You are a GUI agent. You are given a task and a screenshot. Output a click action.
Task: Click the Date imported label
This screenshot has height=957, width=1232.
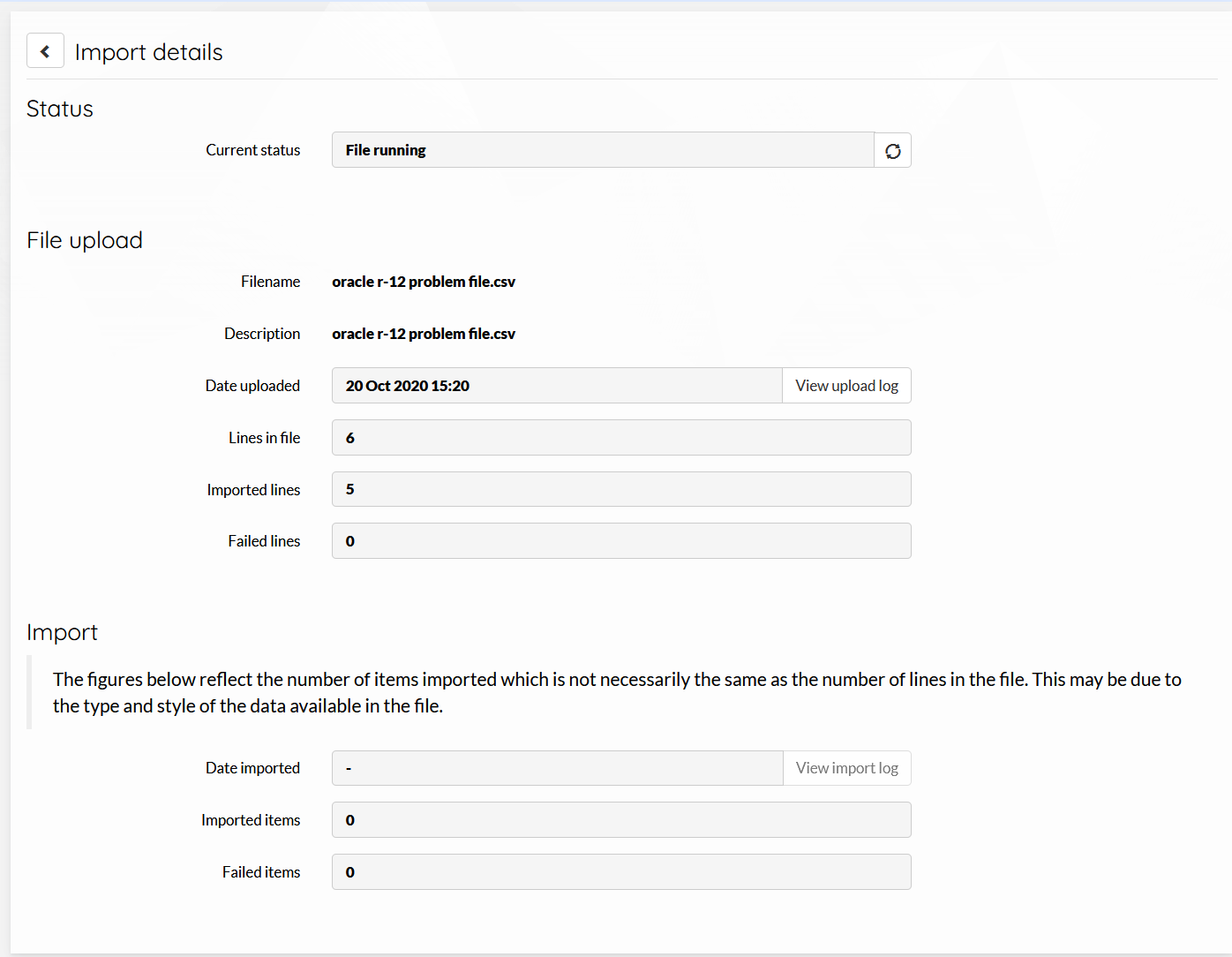(x=252, y=768)
